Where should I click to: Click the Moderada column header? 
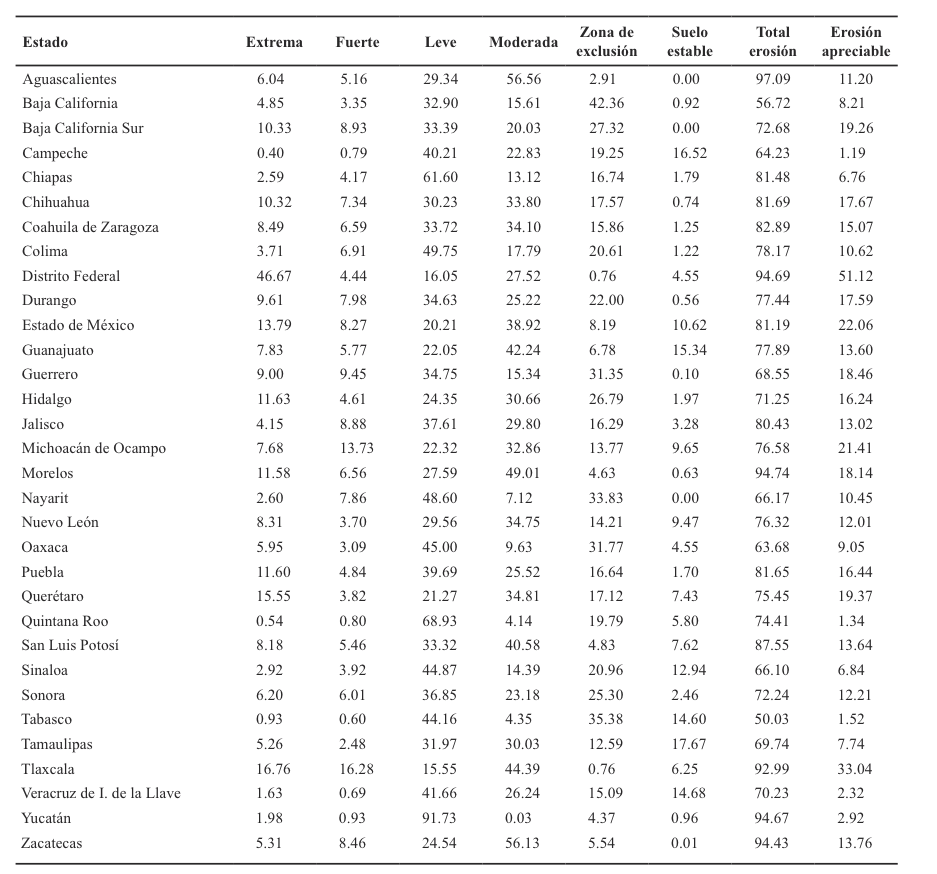click(x=523, y=43)
